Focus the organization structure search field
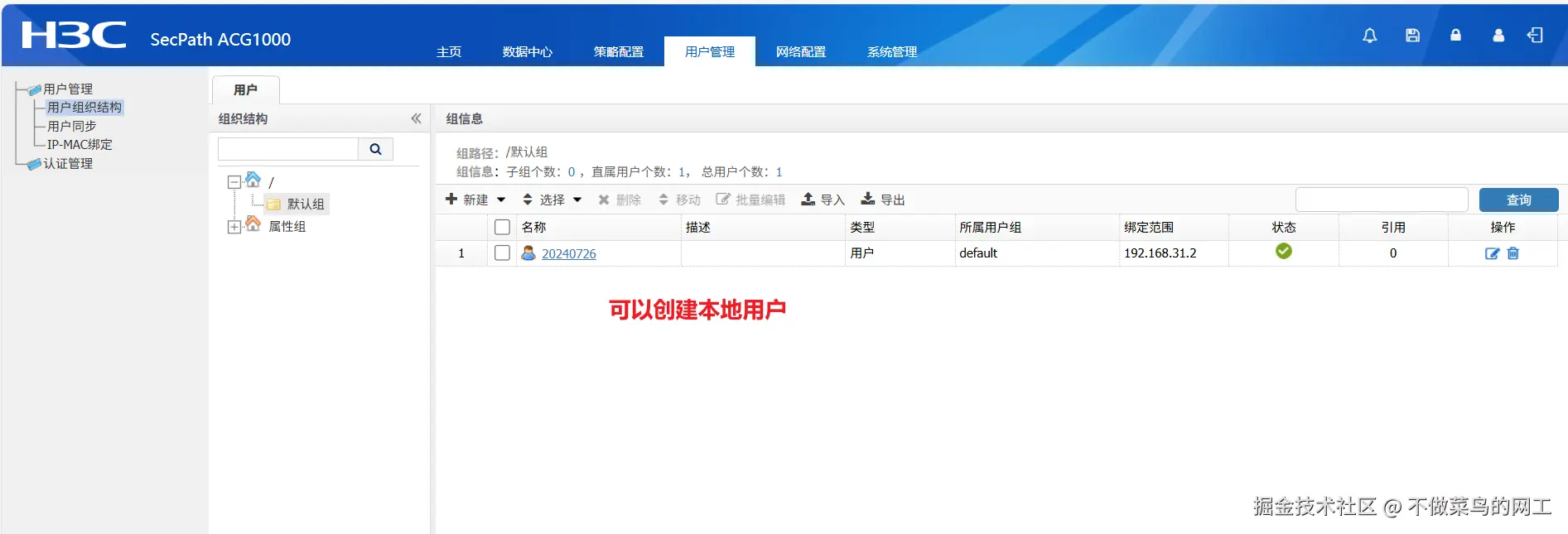Viewport: 1568px width, 534px height. pos(288,149)
